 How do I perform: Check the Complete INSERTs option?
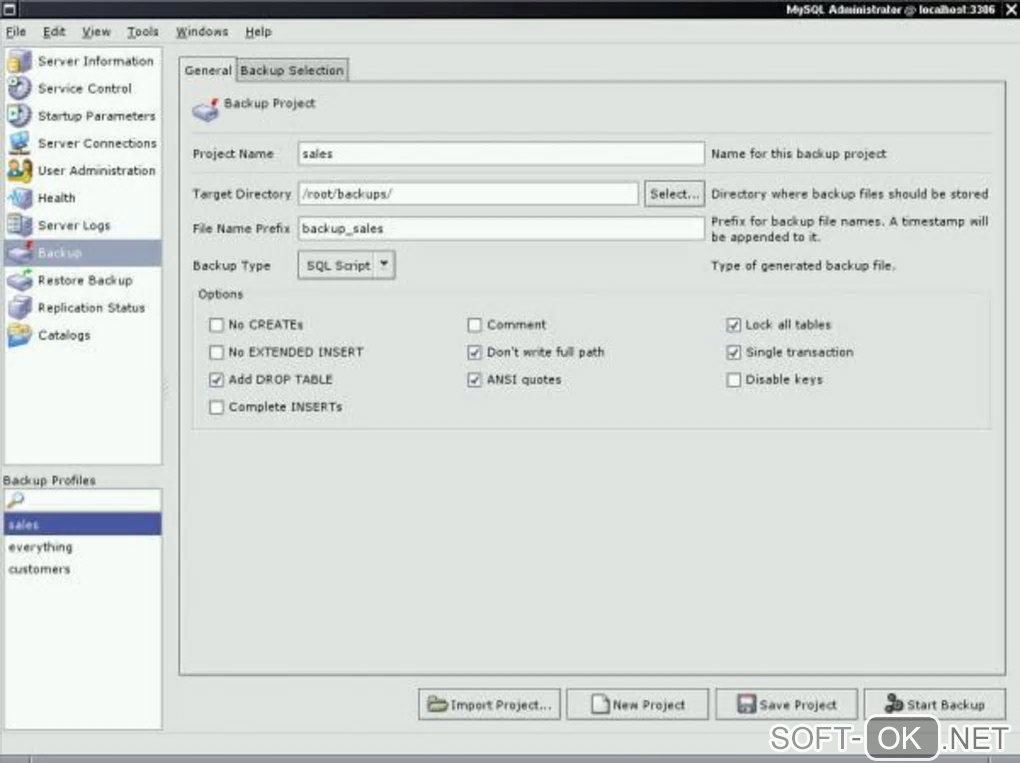tap(216, 407)
